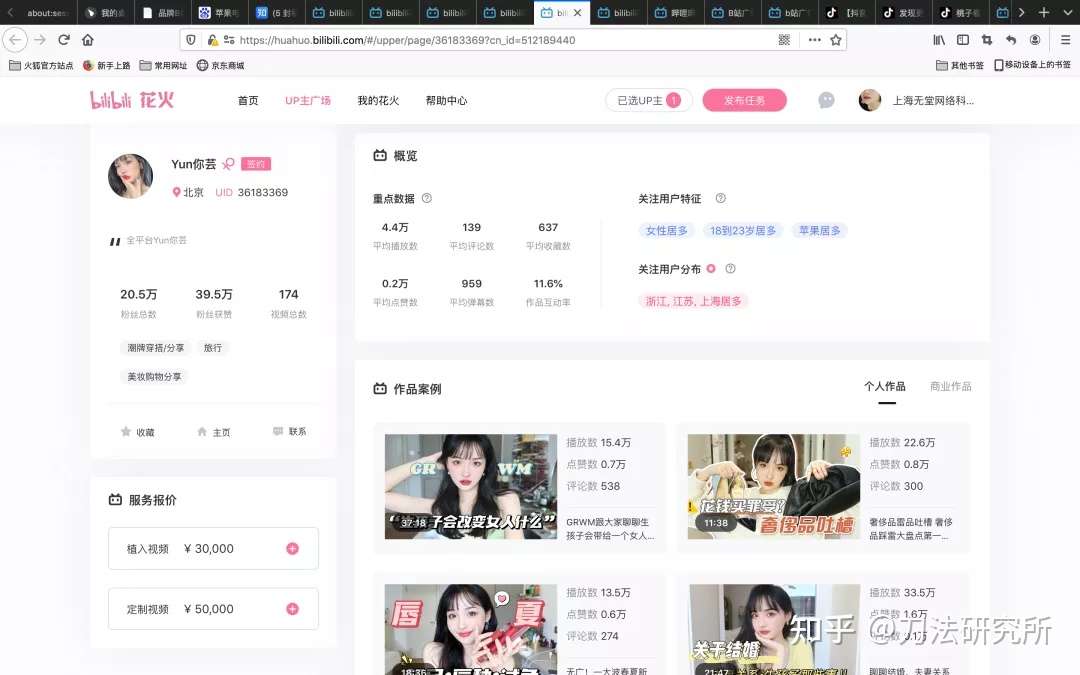Click help icon next to 重点数据
Screen dimensions: 1080x675
click(426, 198)
